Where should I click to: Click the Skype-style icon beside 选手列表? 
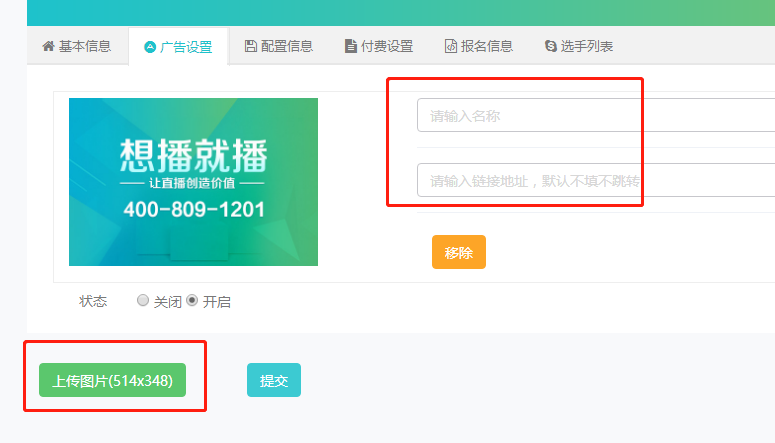[551, 46]
